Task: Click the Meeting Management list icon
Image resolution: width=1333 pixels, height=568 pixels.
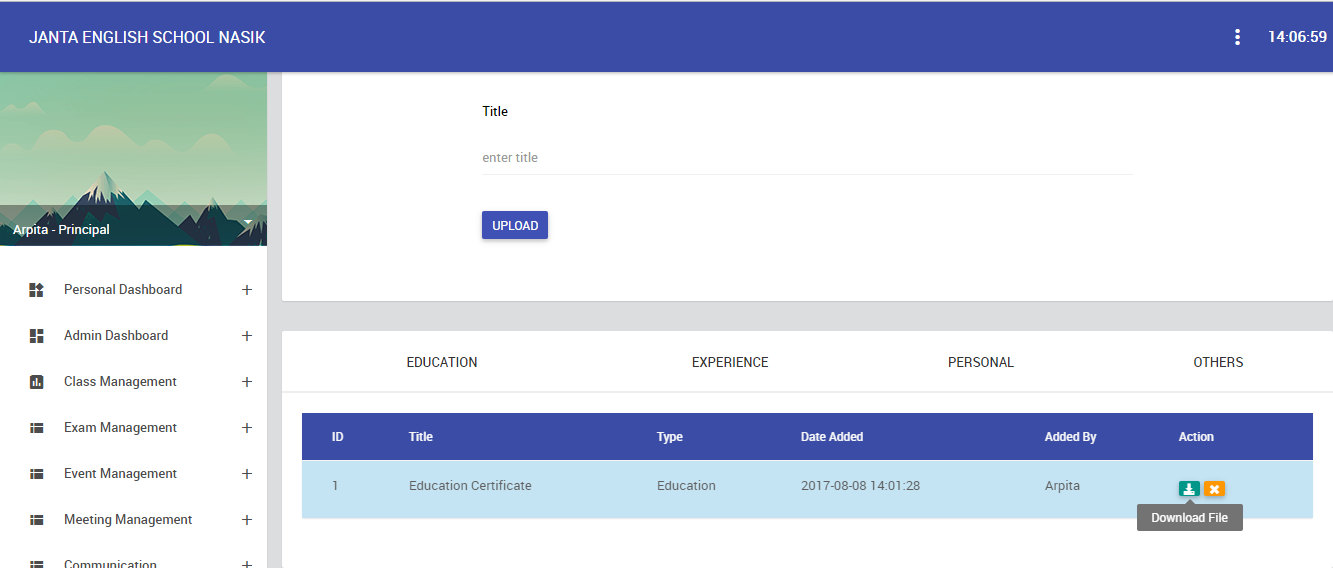Action: coord(37,520)
